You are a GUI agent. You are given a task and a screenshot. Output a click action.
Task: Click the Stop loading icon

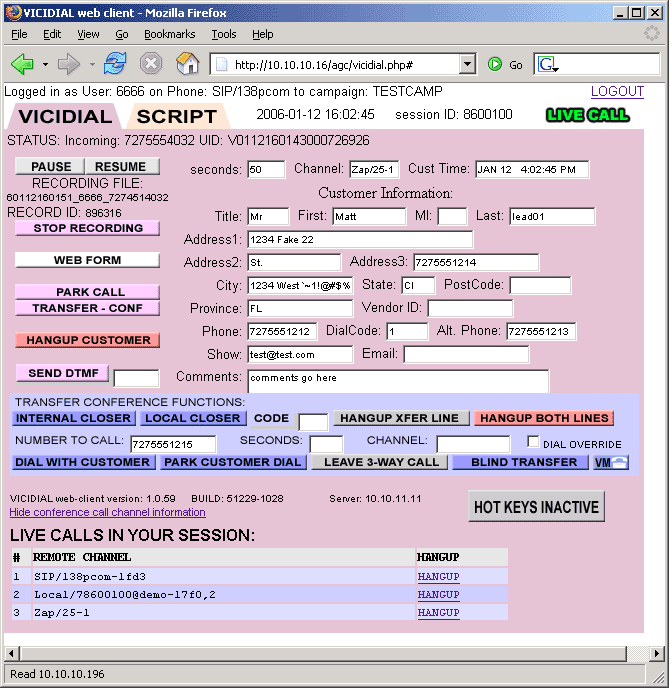(150, 64)
